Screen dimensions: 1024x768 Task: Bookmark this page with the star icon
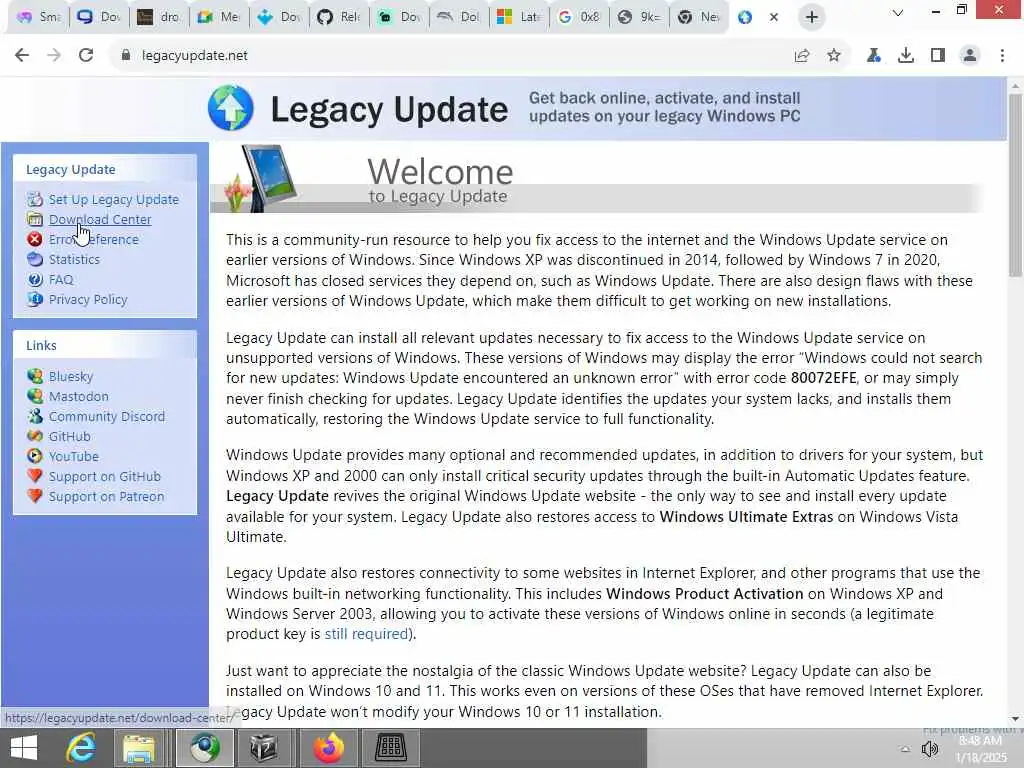click(834, 56)
